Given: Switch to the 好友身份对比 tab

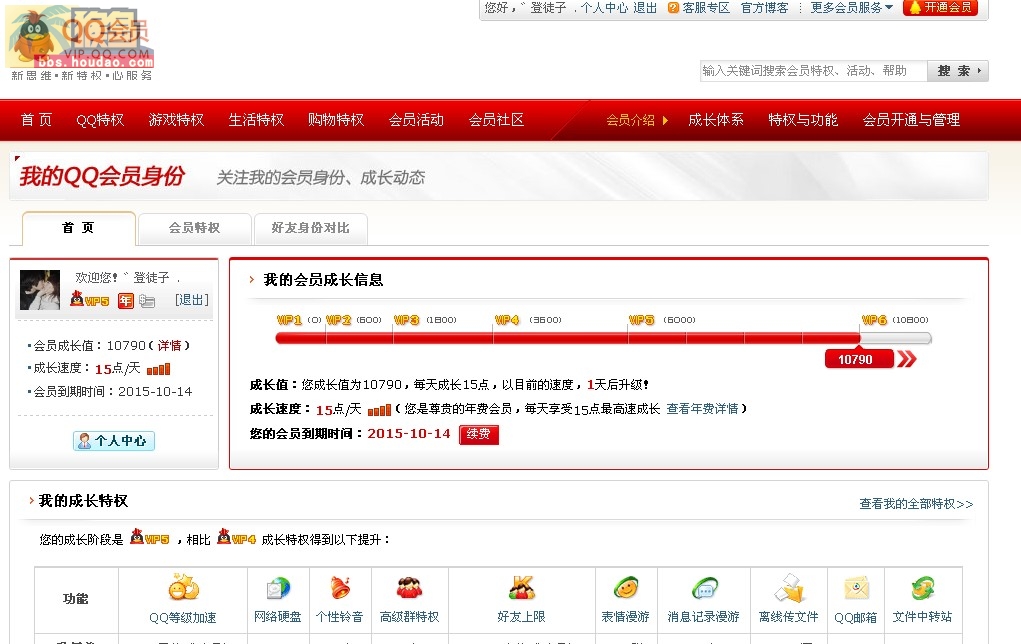Looking at the screenshot, I should pos(311,229).
